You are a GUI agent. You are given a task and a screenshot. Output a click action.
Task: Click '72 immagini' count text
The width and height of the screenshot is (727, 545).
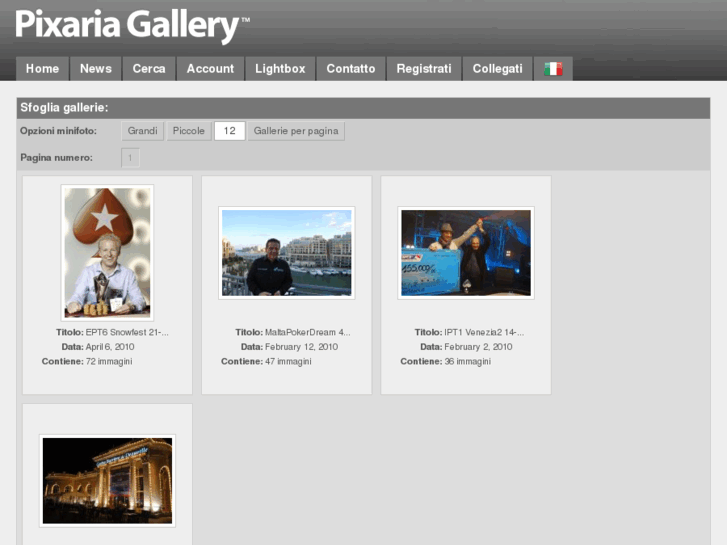click(109, 361)
